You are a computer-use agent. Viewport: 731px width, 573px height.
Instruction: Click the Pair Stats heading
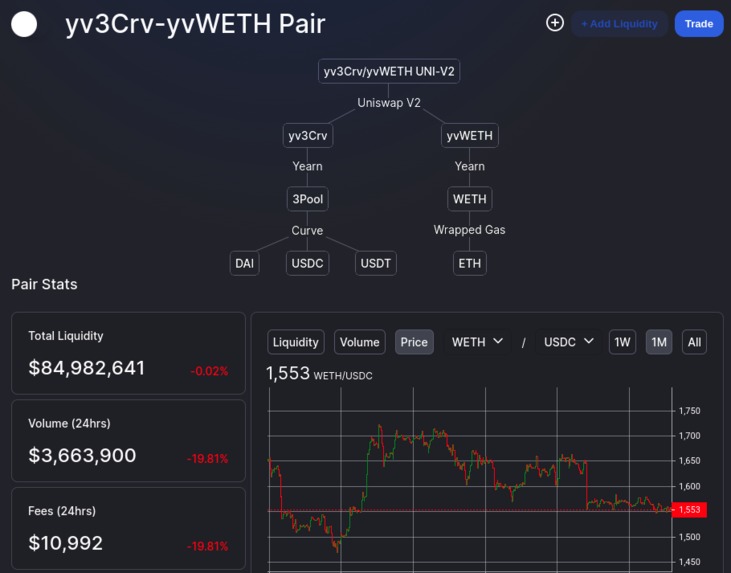click(44, 284)
